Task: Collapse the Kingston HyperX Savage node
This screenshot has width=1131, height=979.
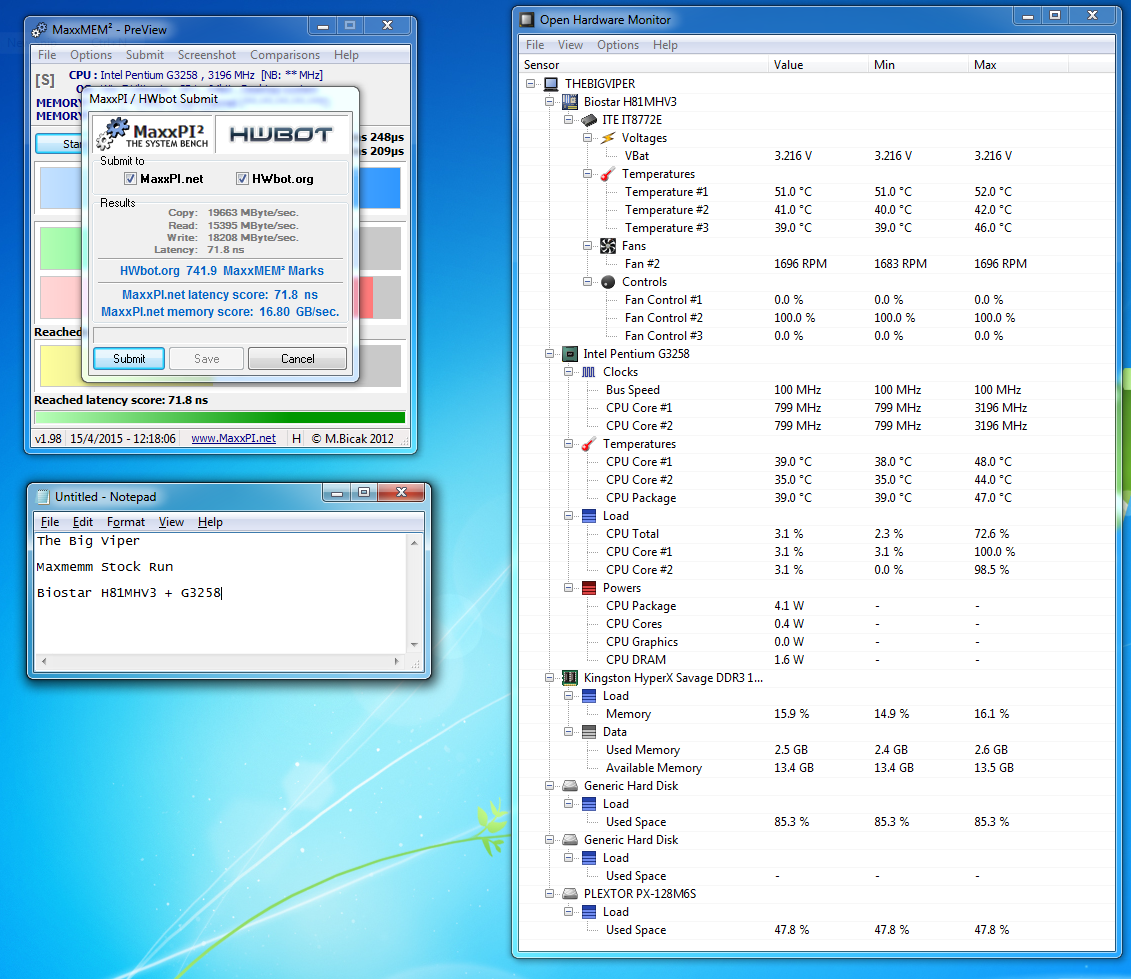Action: (x=550, y=677)
